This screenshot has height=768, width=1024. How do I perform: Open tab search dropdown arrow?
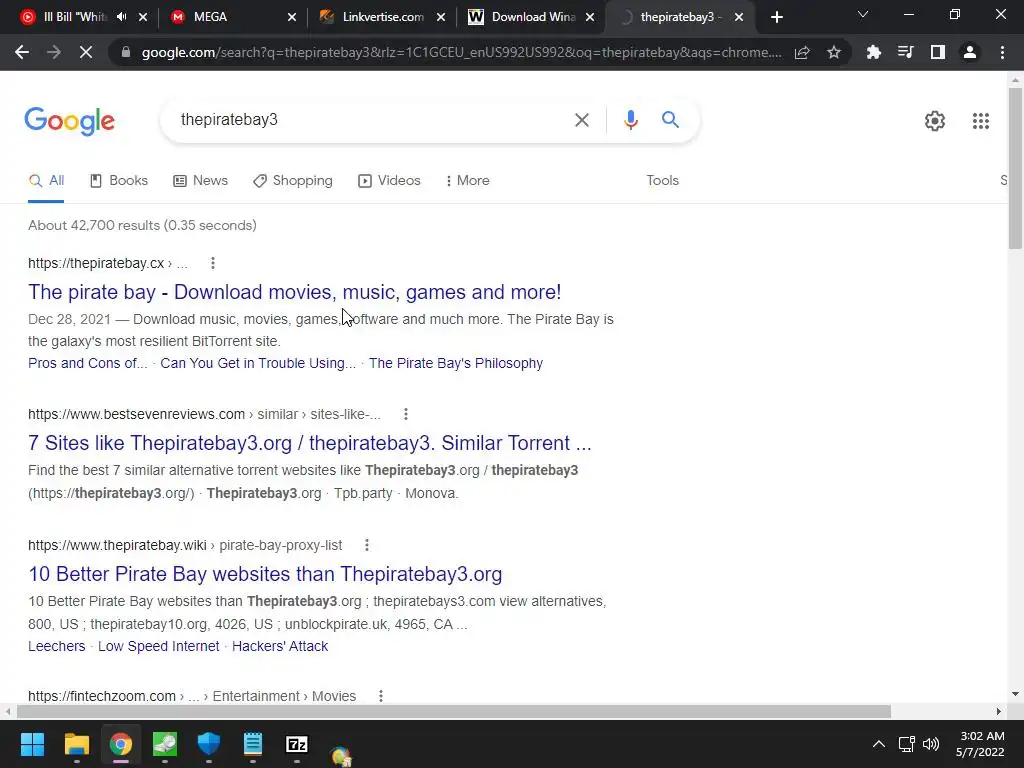tap(862, 14)
